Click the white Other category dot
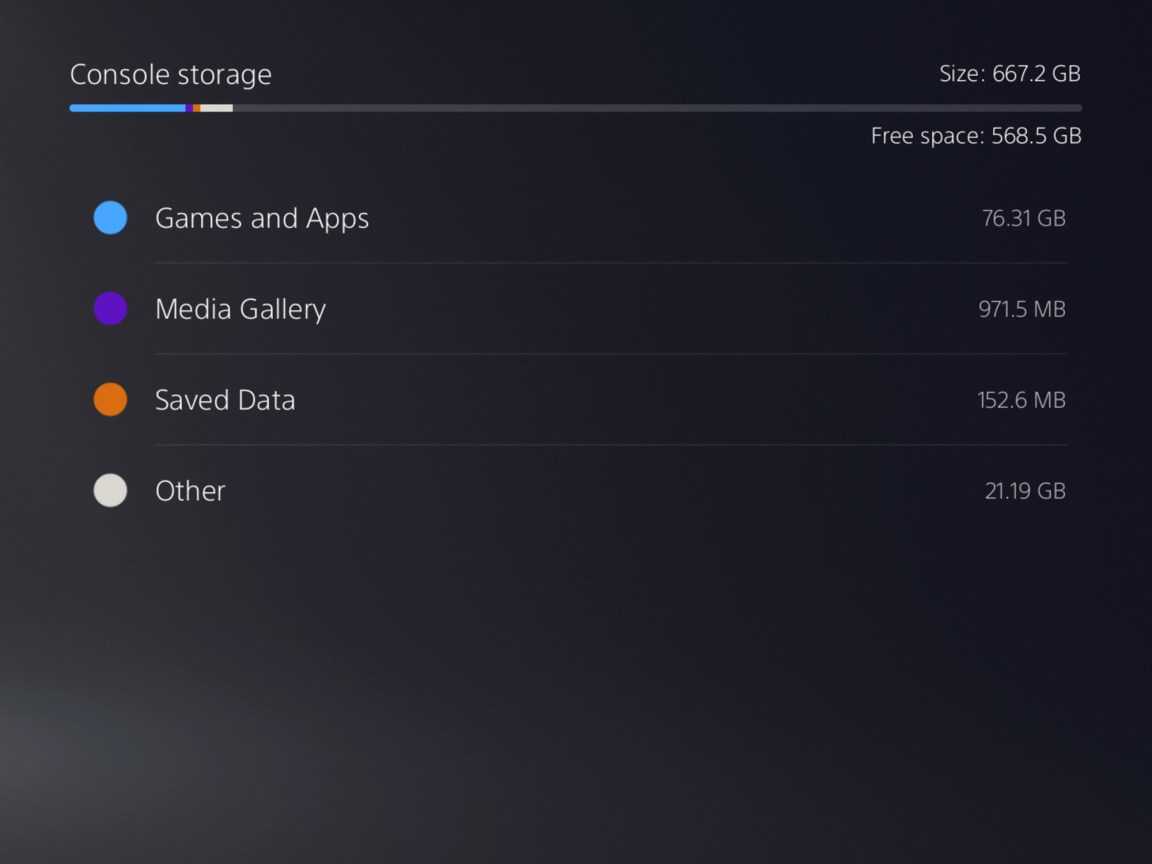This screenshot has height=864, width=1152. (110, 490)
